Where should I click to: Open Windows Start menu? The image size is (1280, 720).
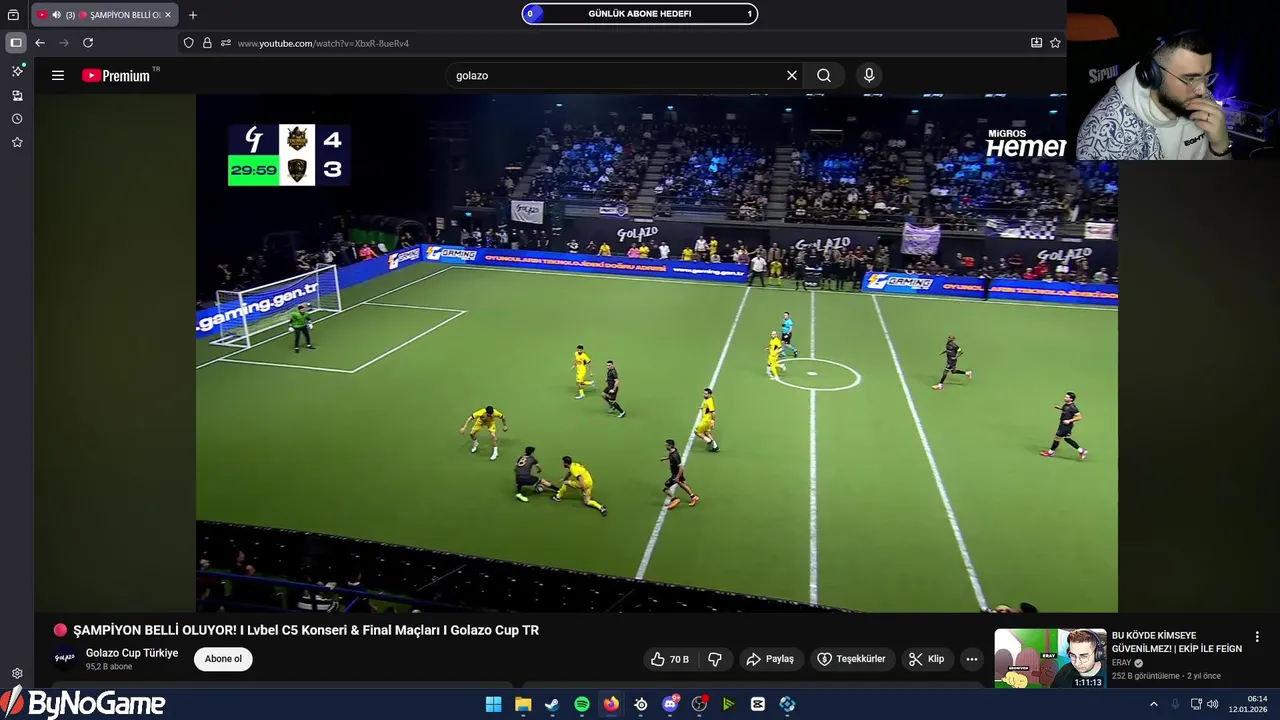coord(493,704)
